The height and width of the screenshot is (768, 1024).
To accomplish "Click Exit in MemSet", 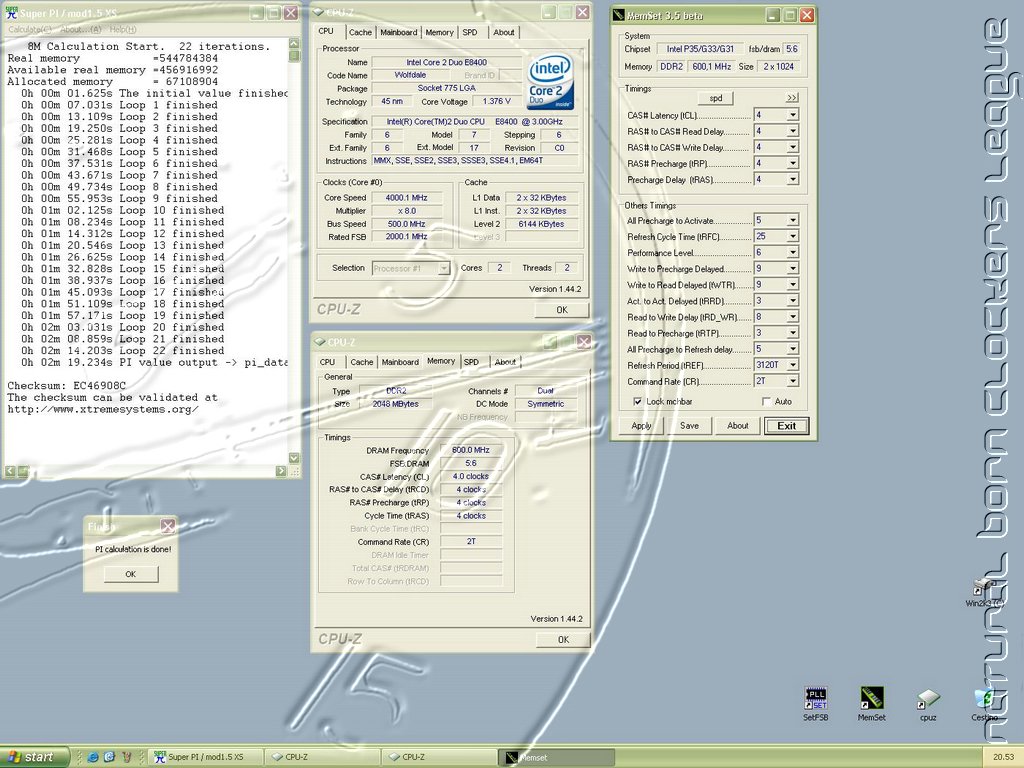I will point(786,426).
